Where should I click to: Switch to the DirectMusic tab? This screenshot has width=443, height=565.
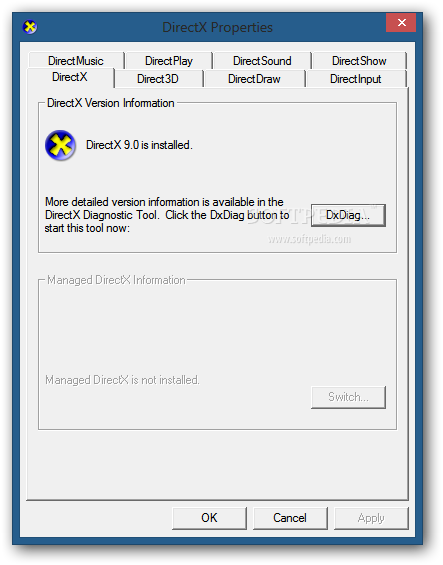tap(76, 61)
